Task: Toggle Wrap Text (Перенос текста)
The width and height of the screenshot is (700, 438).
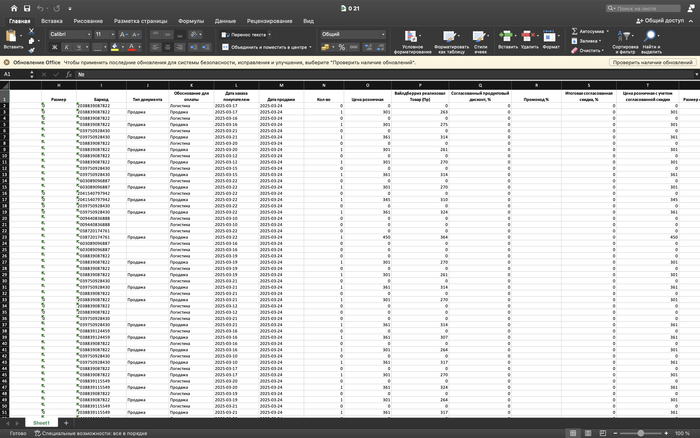Action: 245,34
